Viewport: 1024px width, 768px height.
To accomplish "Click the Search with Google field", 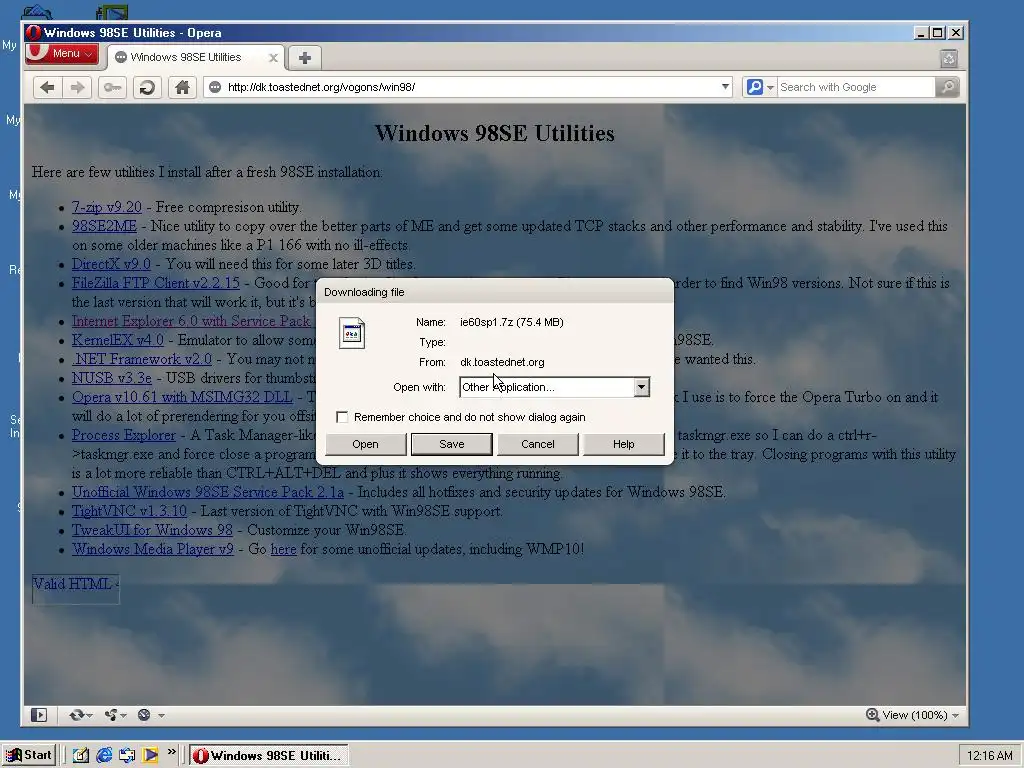I will (856, 87).
